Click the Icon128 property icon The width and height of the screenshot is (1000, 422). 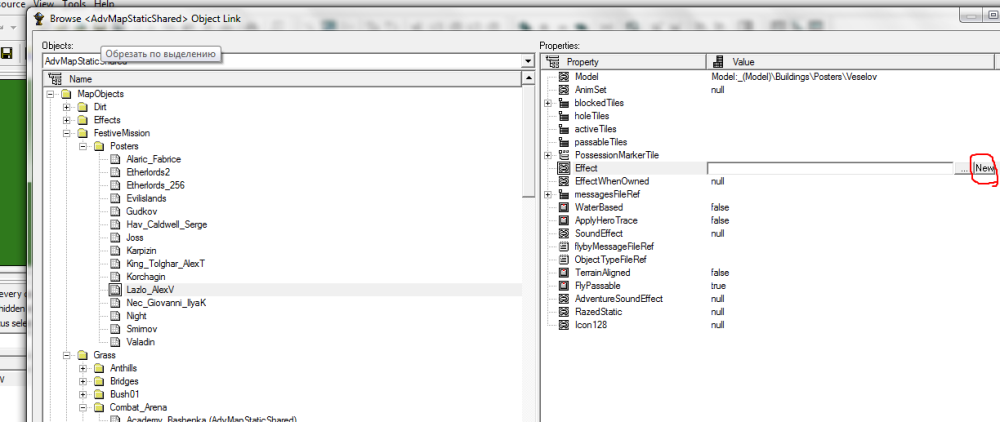click(x=563, y=324)
